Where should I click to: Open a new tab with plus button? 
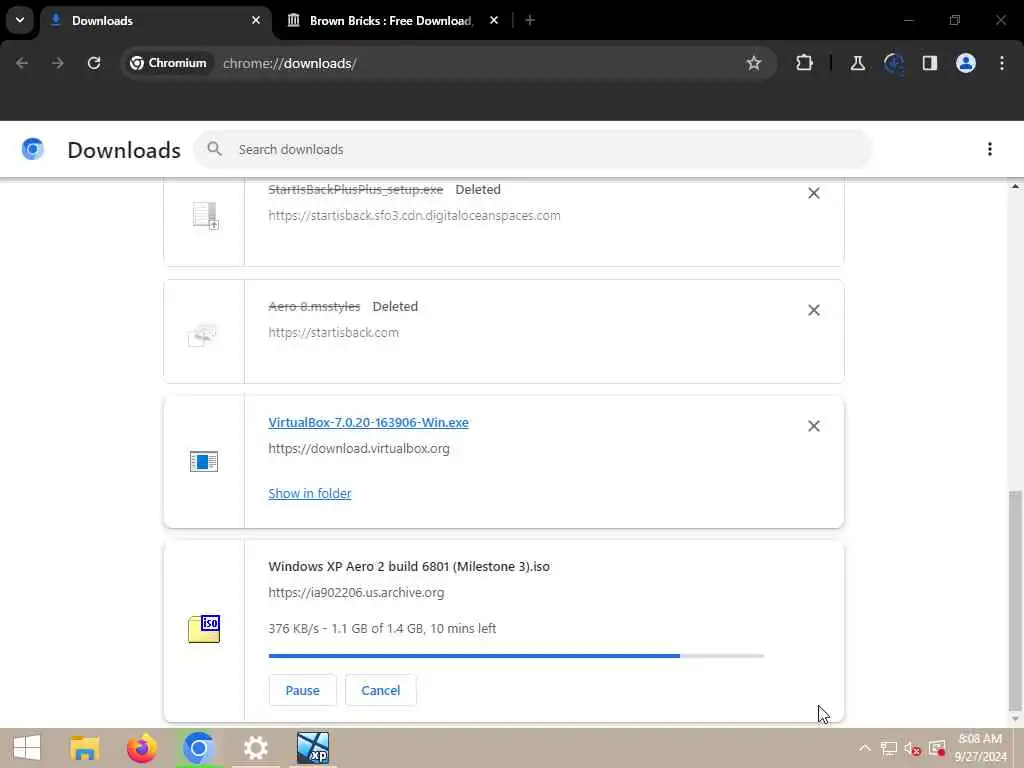tap(530, 20)
